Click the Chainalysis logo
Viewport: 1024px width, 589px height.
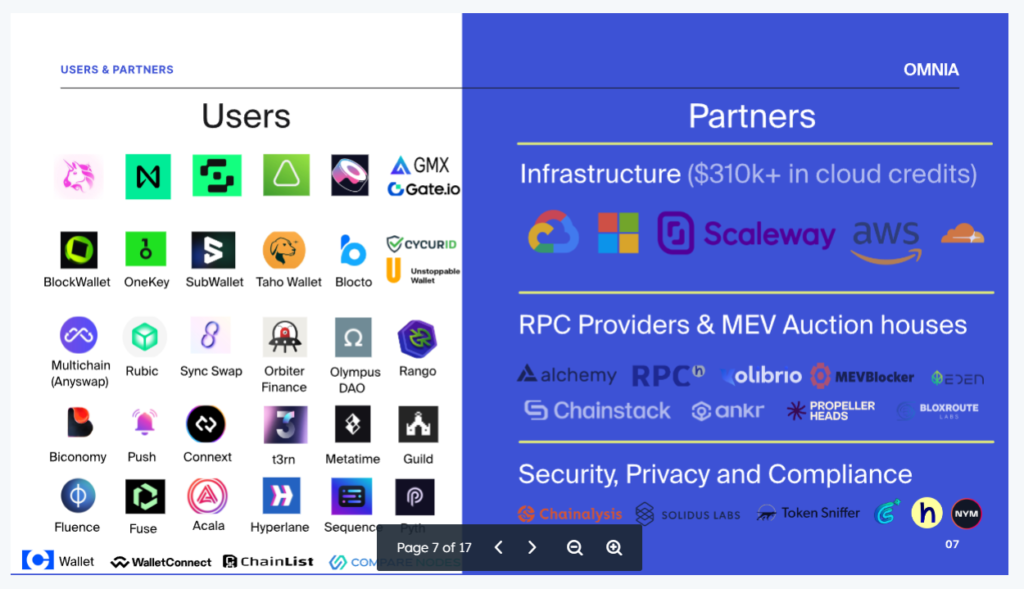pos(569,514)
